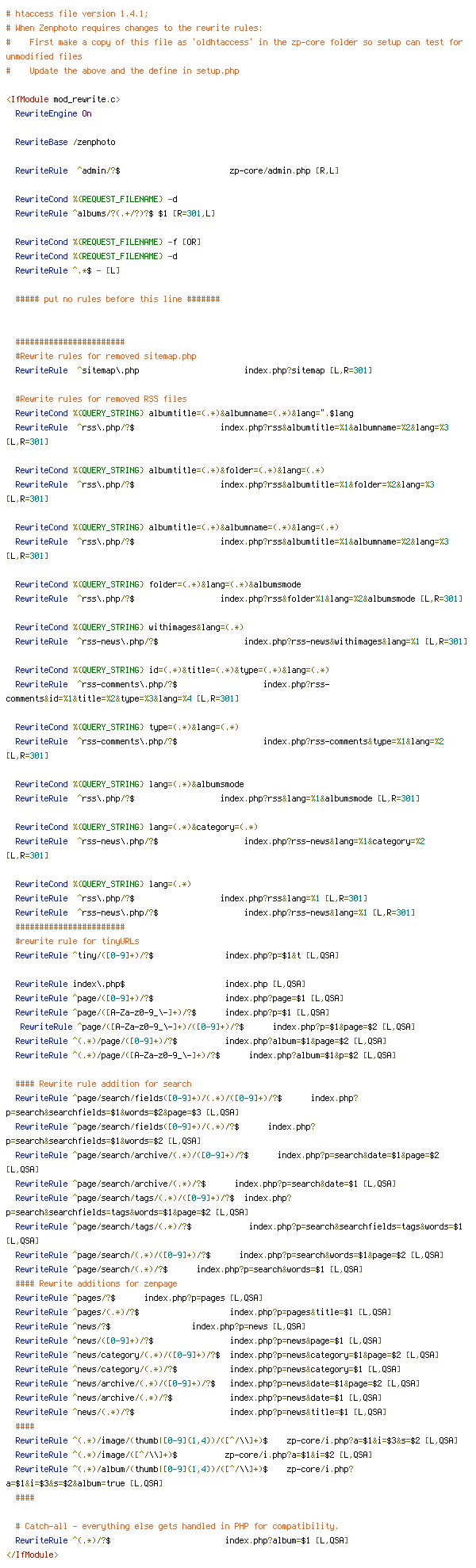The image size is (476, 1568).
Task: Click the '^news/archive/(.*)/?$' rule line
Action: [198, 1398]
